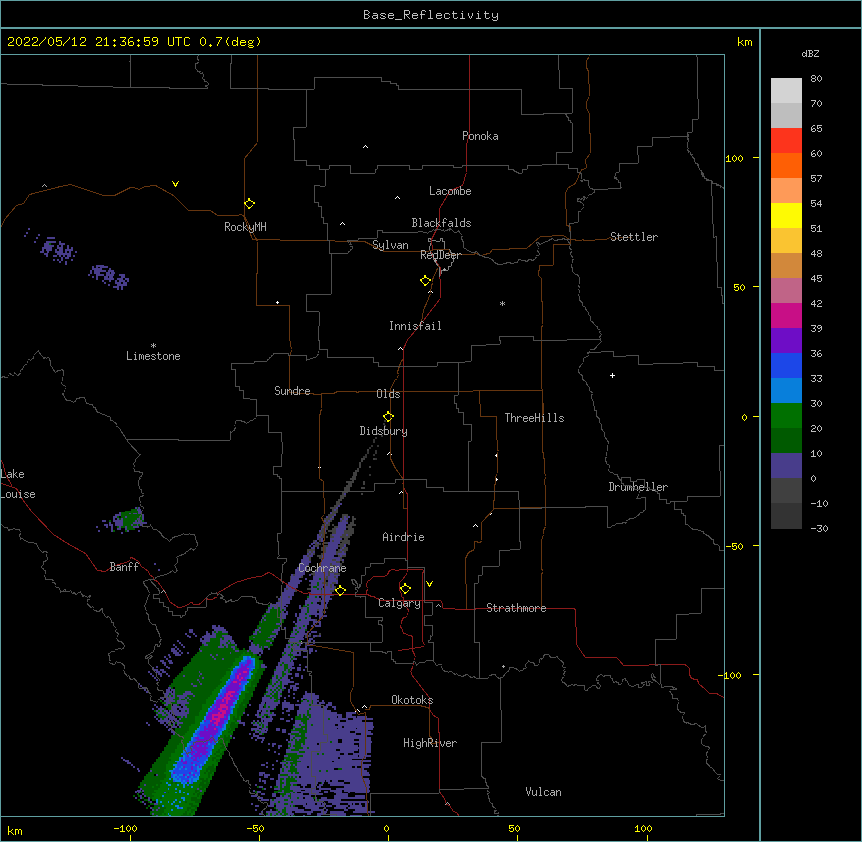862x842 pixels.
Task: Select the Blackfalds label
Action: tap(441, 223)
